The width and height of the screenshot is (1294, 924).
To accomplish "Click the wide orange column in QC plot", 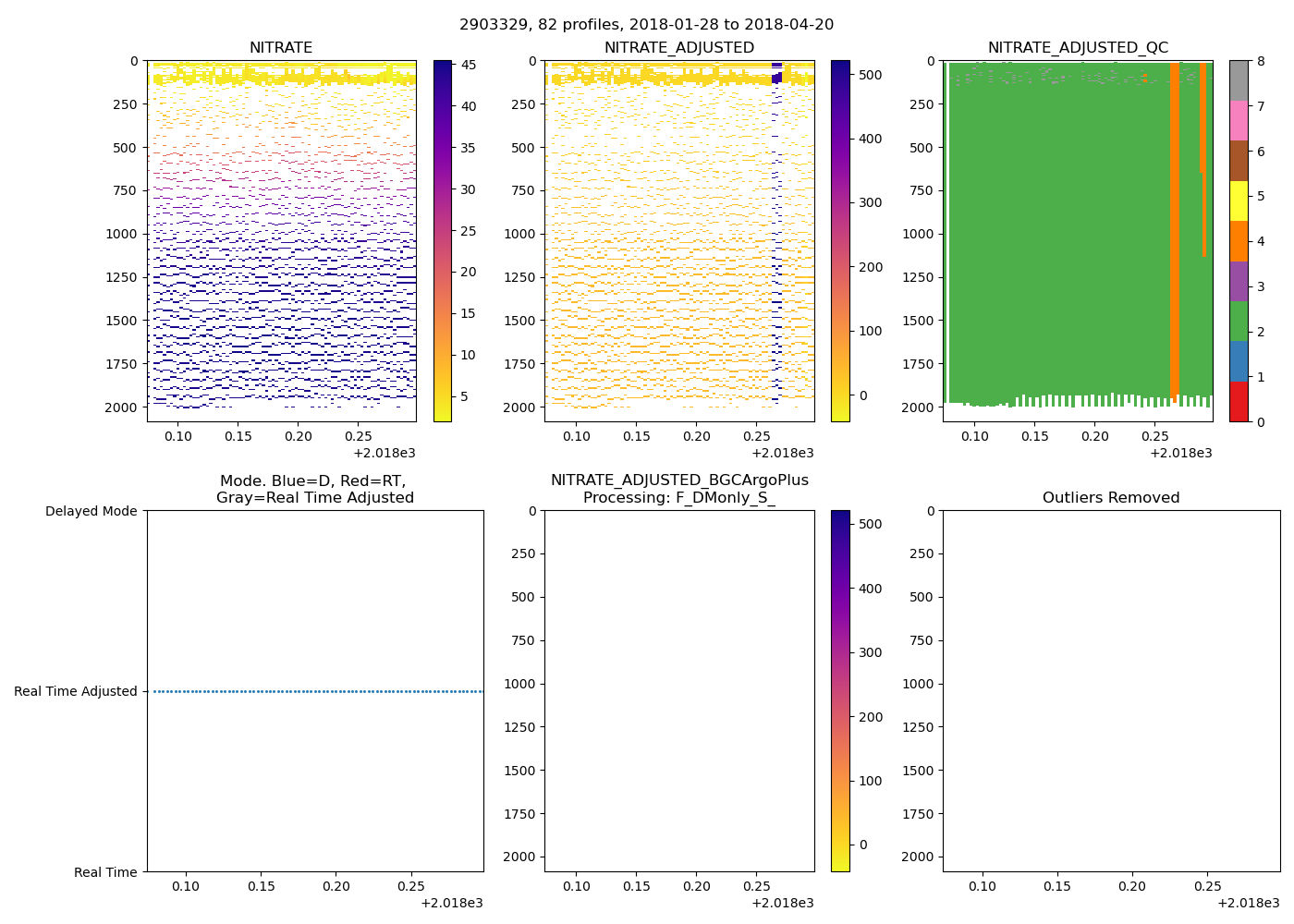I will [1174, 231].
